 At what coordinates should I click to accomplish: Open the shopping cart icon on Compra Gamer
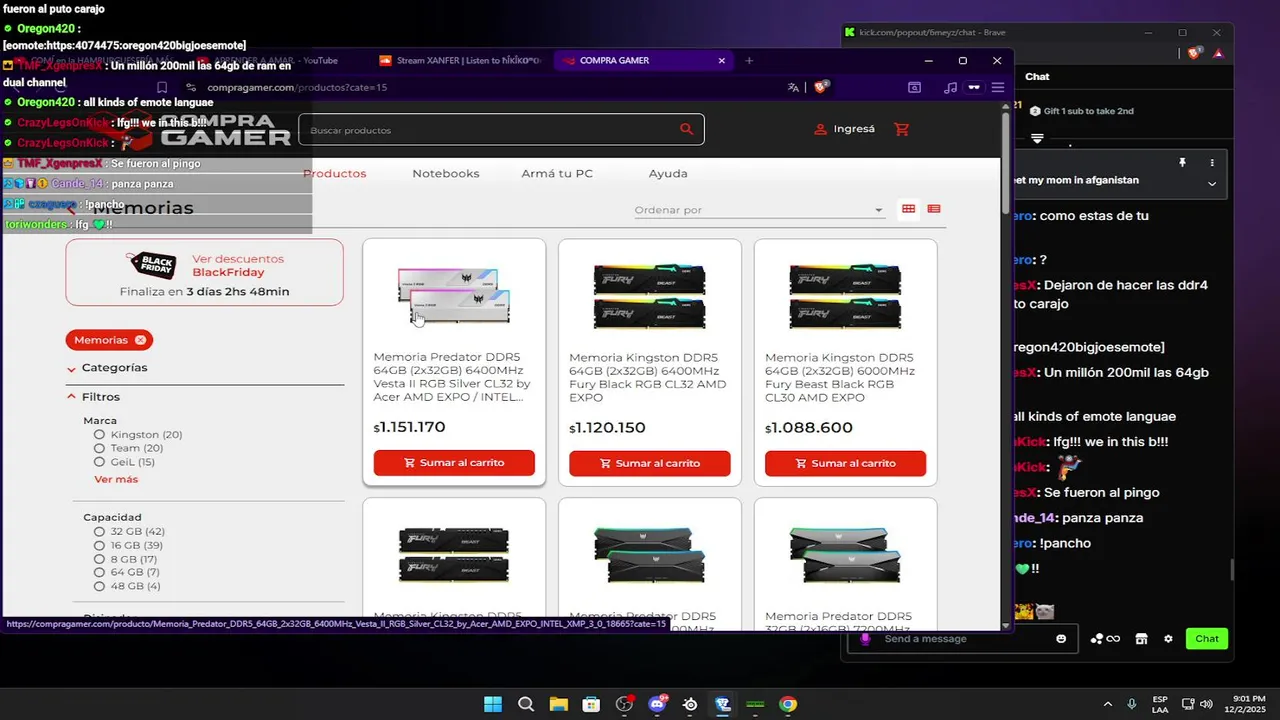pos(902,129)
